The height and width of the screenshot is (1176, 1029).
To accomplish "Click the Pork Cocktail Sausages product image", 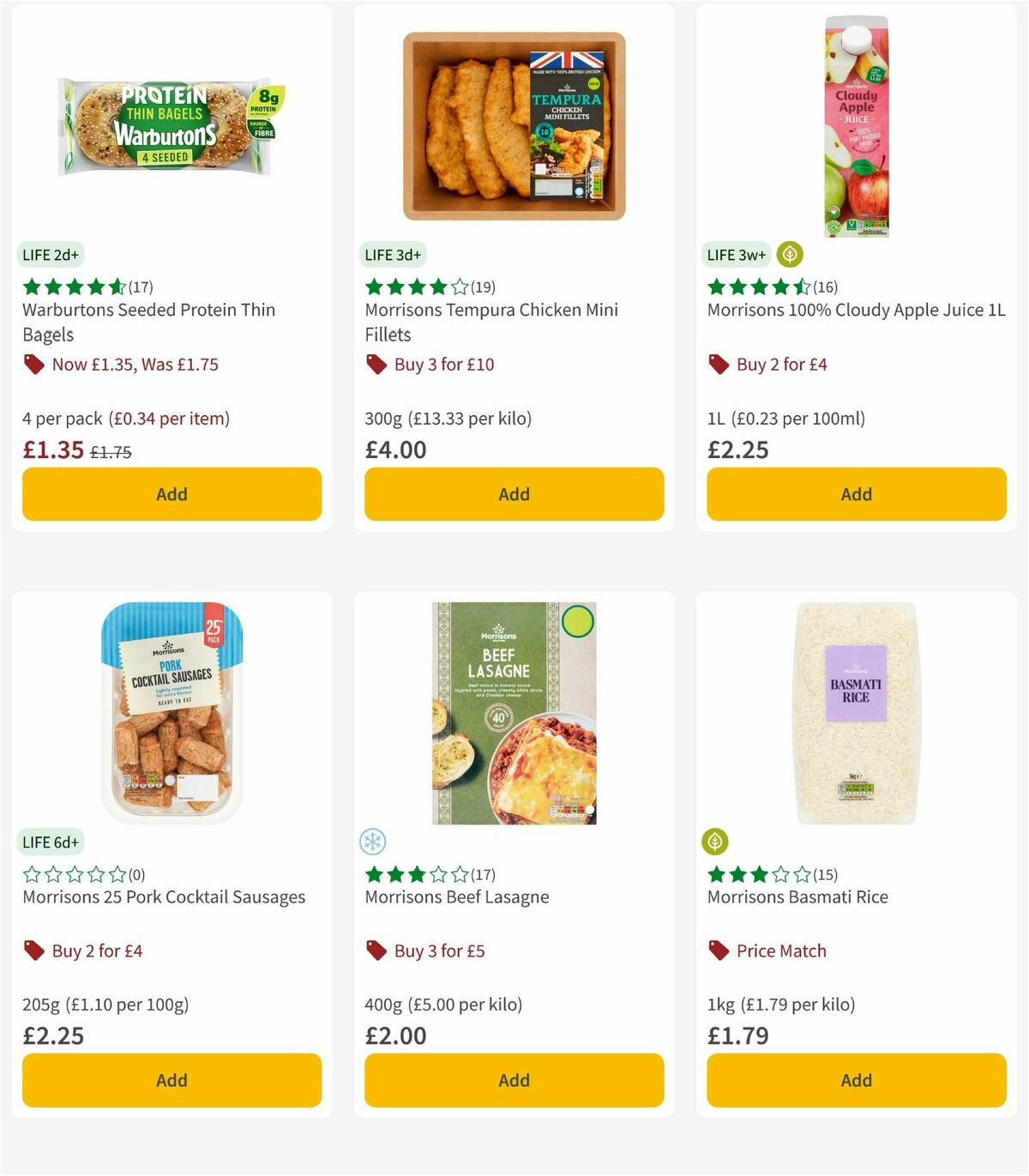I will click(171, 710).
